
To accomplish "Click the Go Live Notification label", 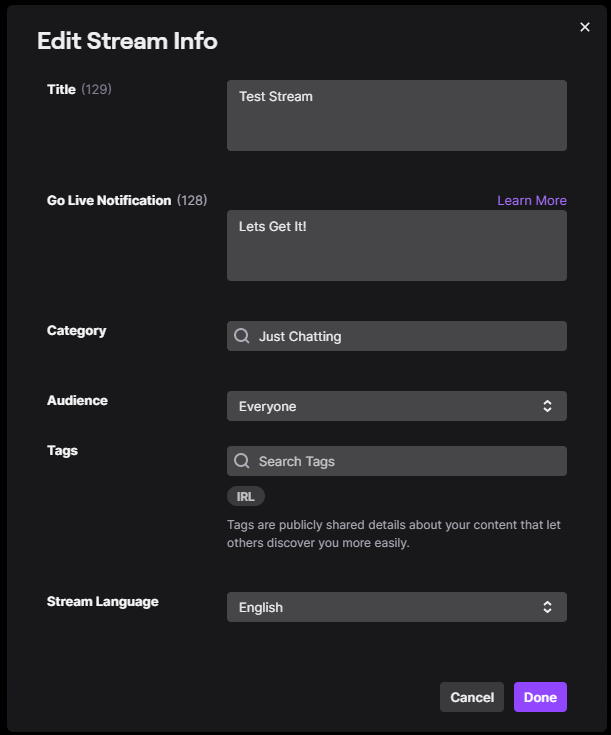I will (x=109, y=200).
